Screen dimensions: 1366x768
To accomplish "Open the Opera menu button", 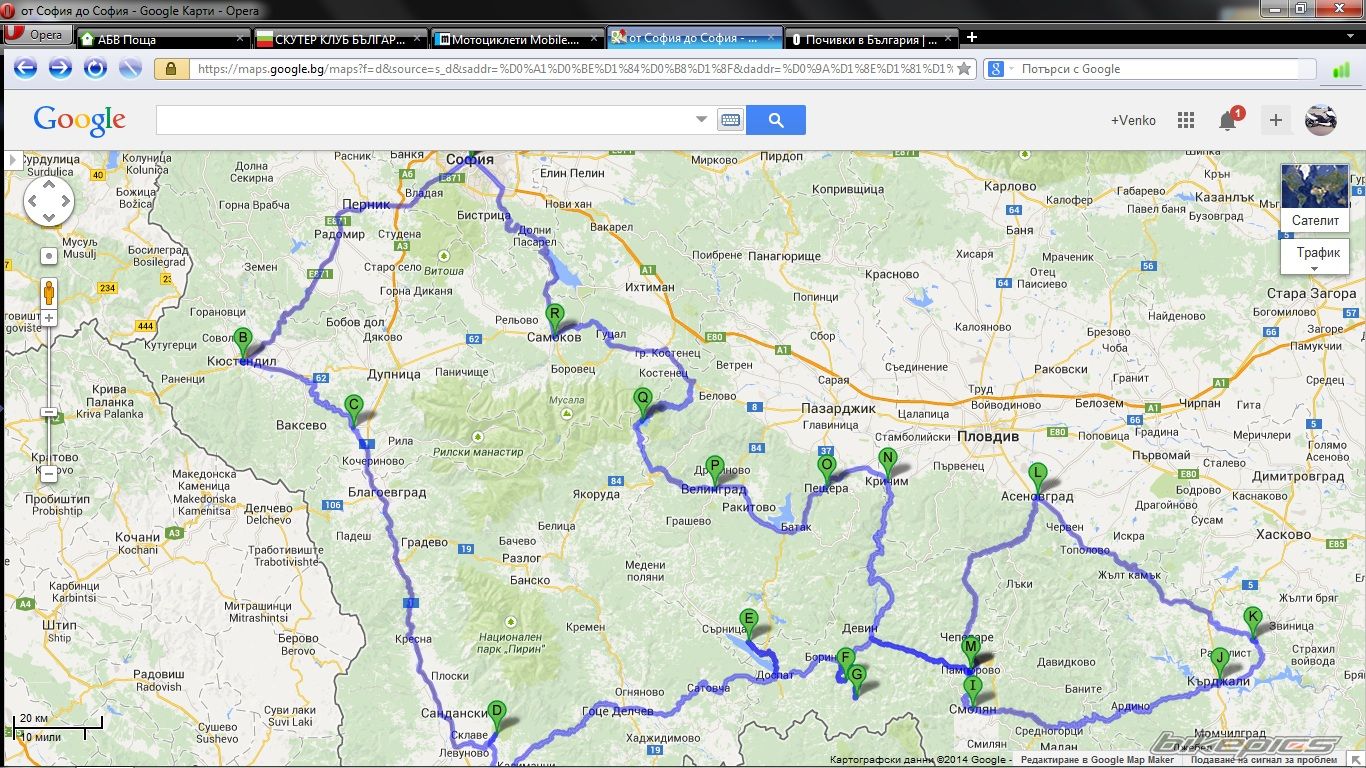I will pos(36,35).
